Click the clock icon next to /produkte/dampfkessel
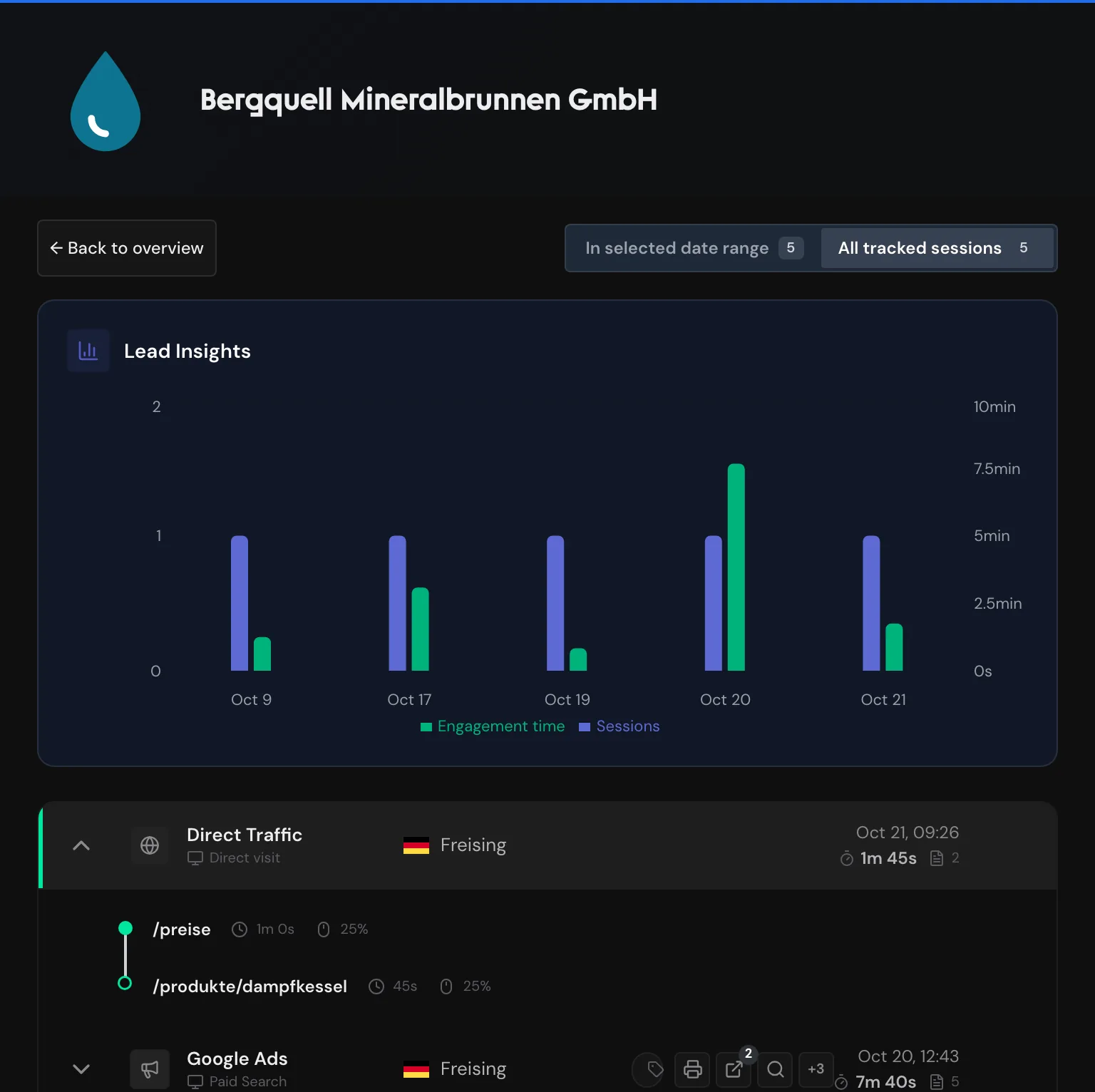1095x1092 pixels. 376,987
